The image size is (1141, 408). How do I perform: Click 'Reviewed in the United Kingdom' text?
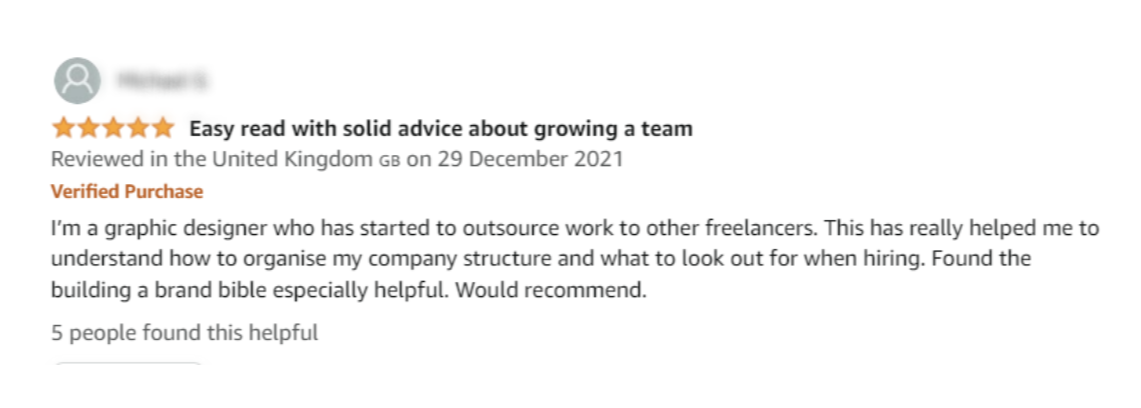tap(212, 159)
